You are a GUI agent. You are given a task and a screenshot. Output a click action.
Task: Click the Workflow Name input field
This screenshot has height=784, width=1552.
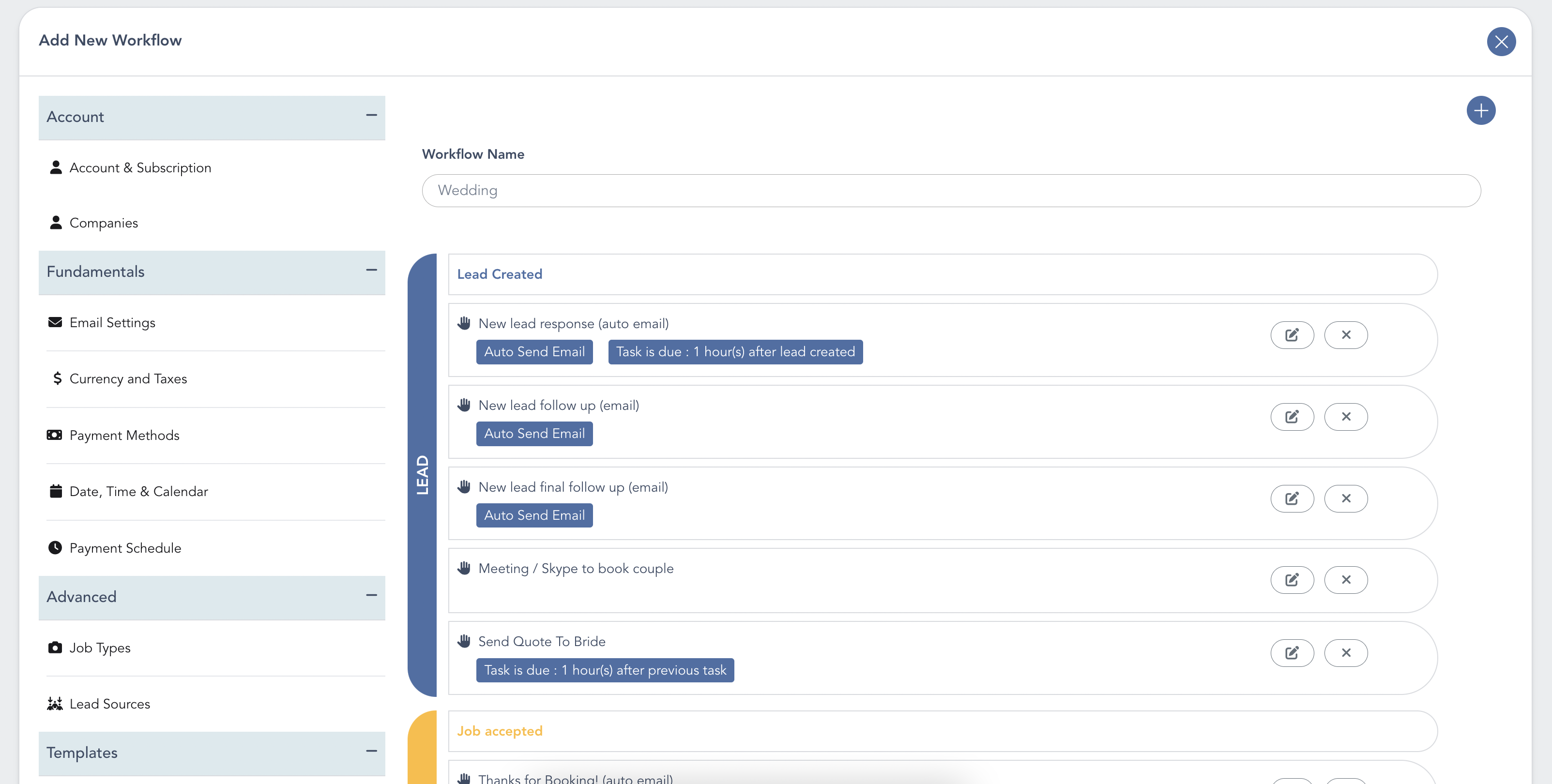point(951,191)
